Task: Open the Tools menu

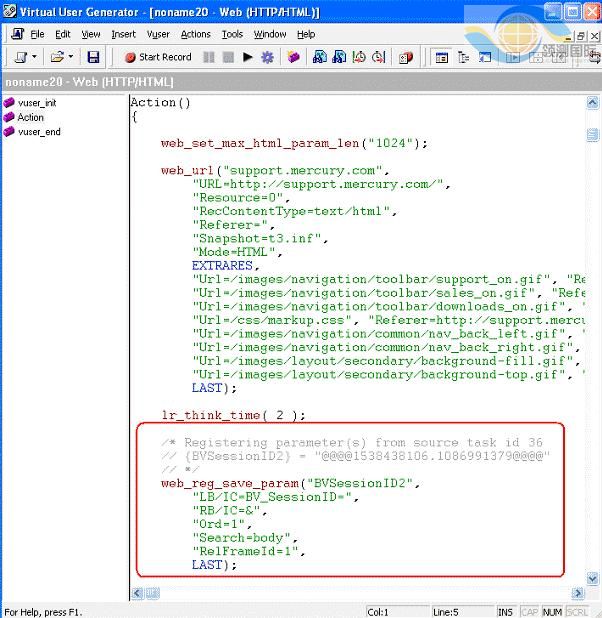Action: coord(232,34)
